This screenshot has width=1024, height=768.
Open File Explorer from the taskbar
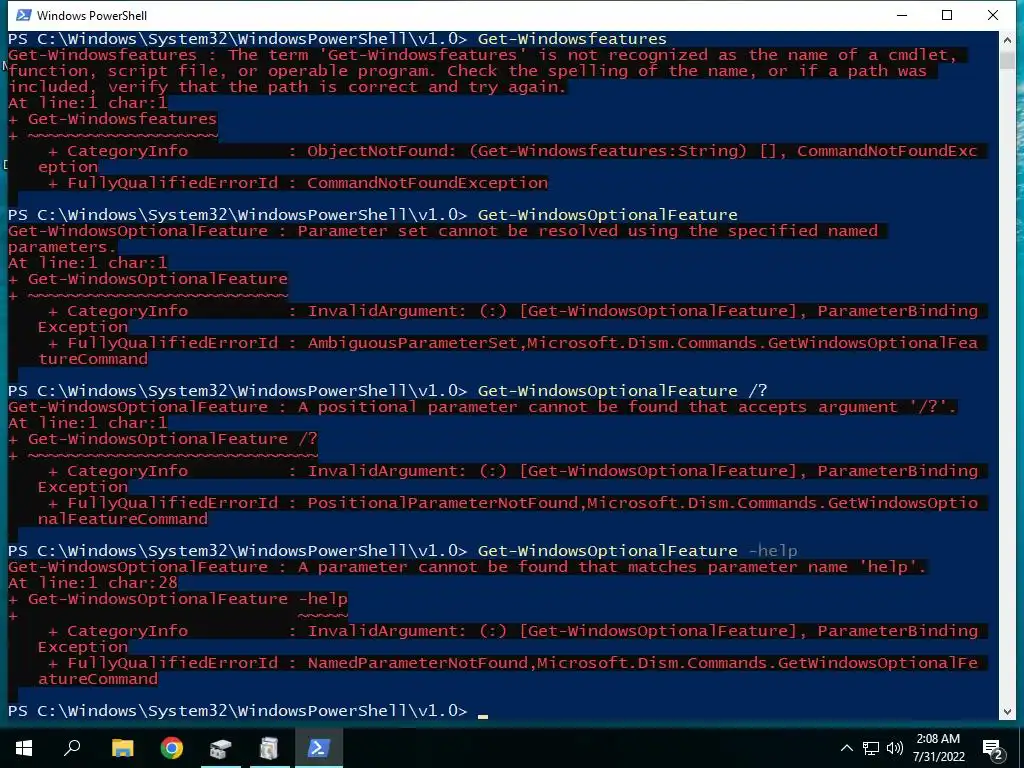tap(122, 748)
